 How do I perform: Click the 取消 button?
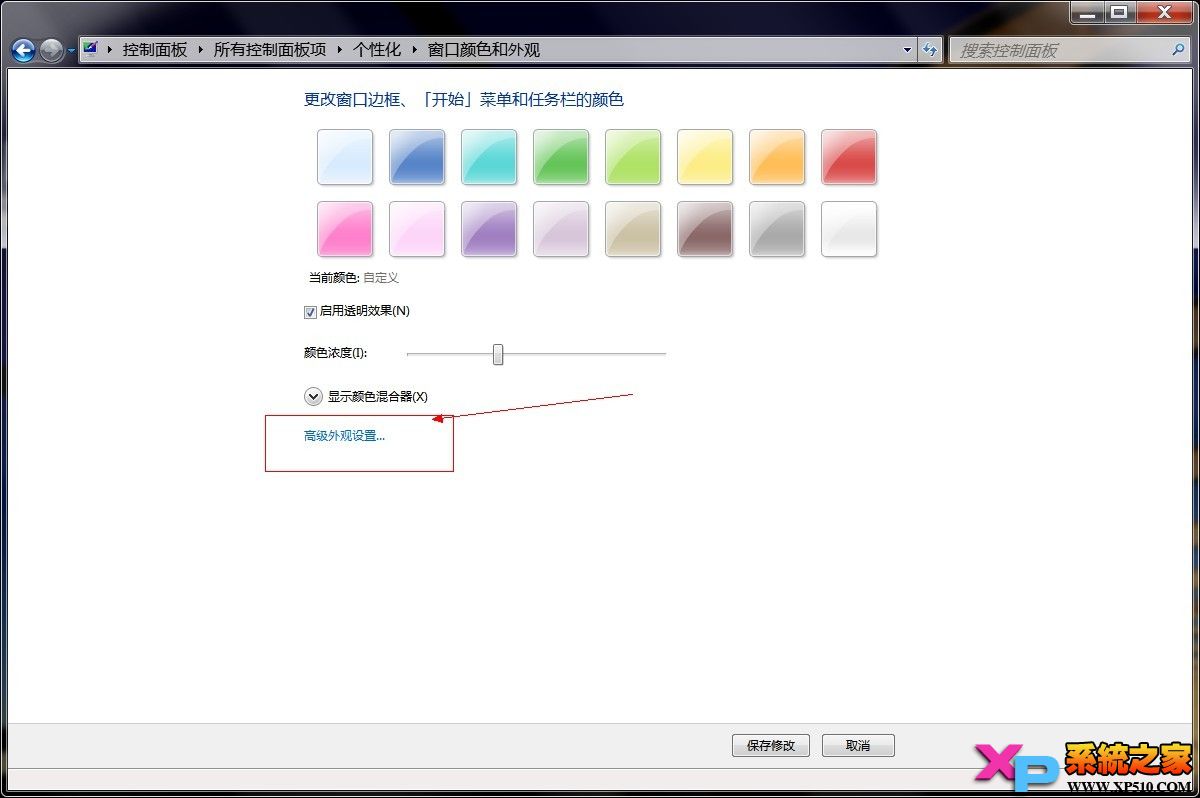[858, 745]
